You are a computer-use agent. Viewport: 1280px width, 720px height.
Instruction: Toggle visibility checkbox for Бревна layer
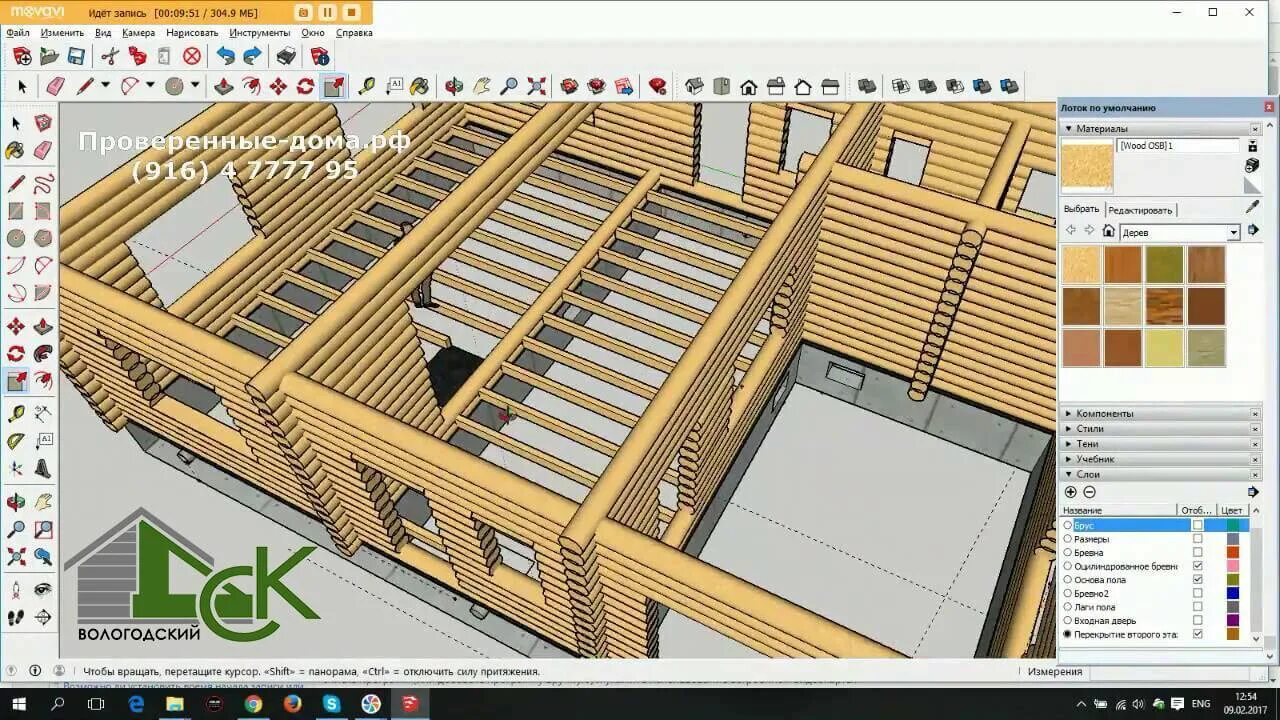point(1197,552)
